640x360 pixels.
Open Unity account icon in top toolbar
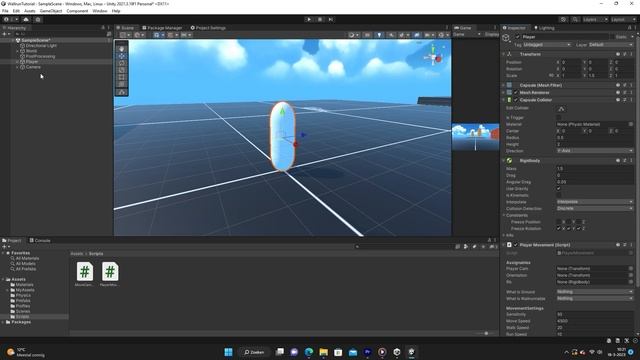[x=7, y=19]
